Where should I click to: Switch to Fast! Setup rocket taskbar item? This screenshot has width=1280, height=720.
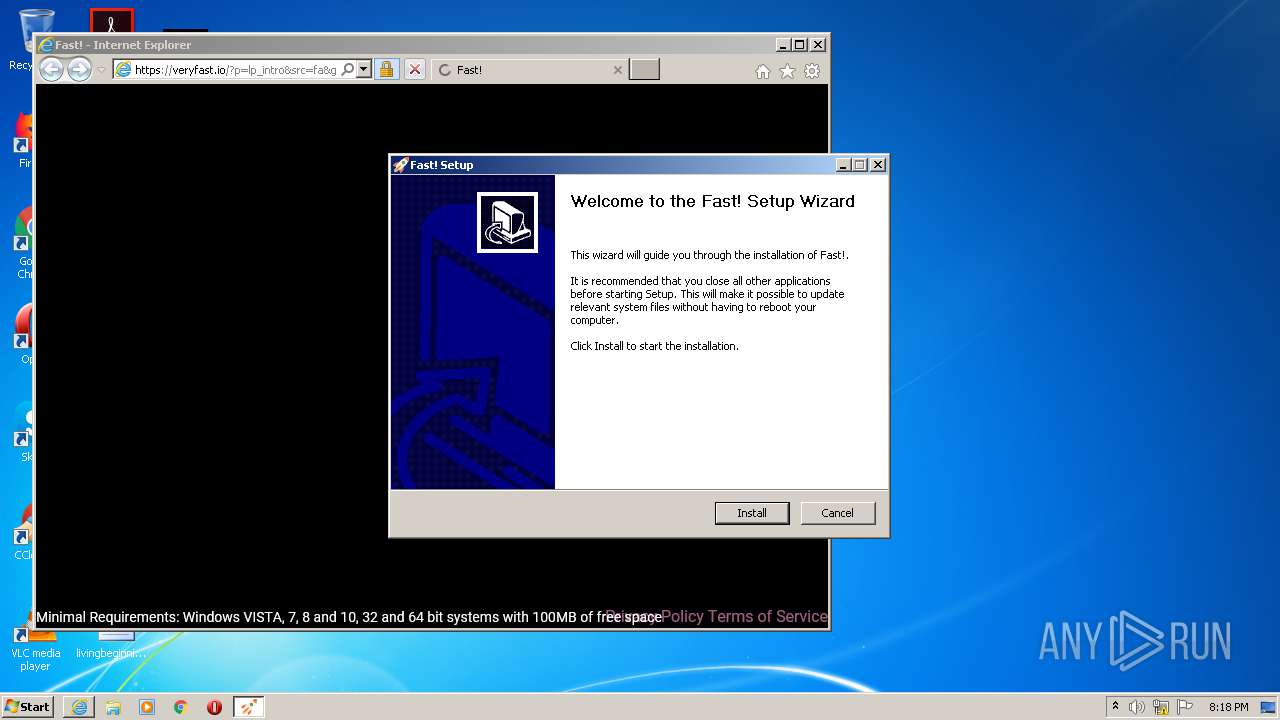248,707
